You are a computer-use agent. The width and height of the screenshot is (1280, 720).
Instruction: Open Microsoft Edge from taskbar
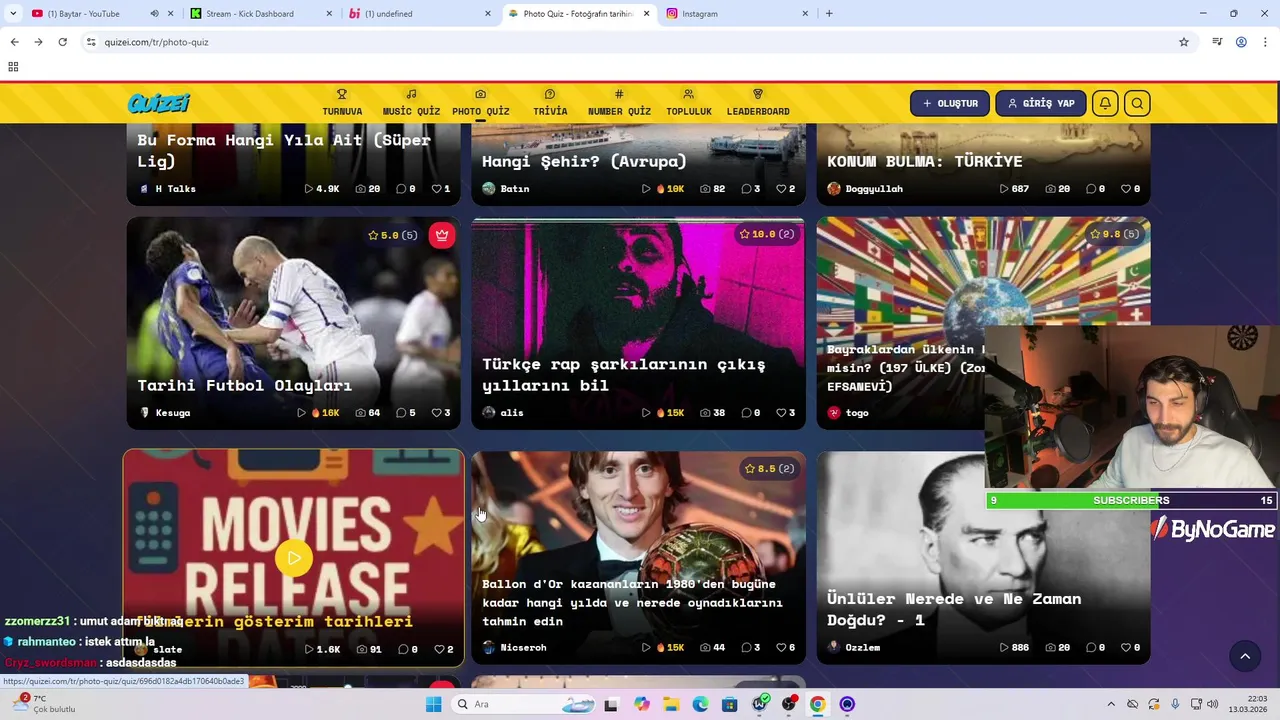pos(700,704)
